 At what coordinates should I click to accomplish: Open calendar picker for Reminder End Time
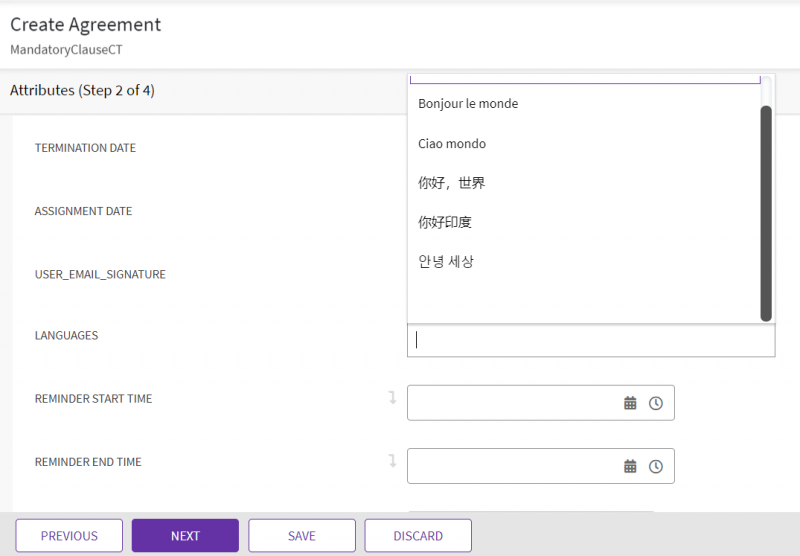630,466
